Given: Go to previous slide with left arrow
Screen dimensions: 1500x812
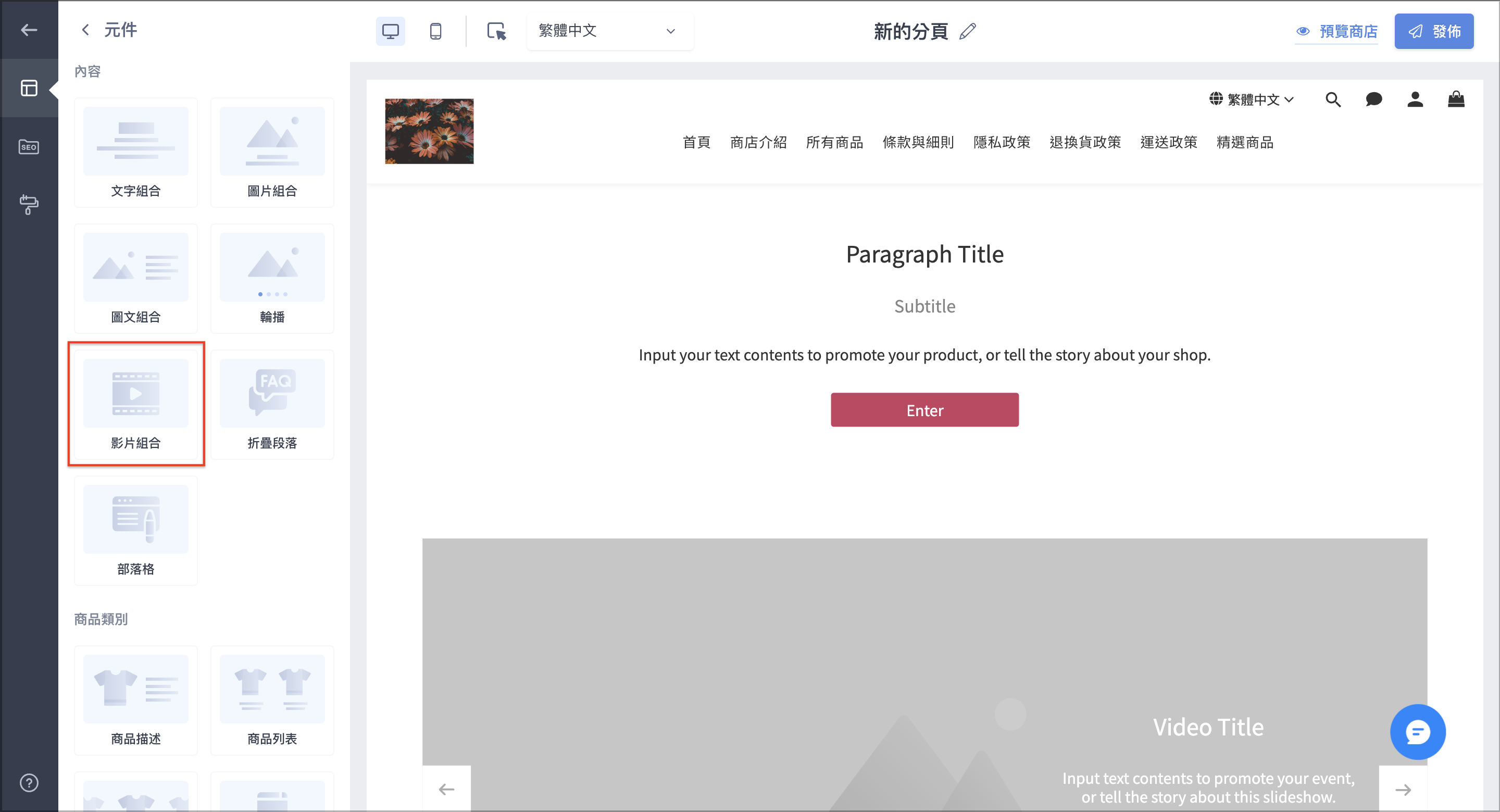Looking at the screenshot, I should [447, 789].
